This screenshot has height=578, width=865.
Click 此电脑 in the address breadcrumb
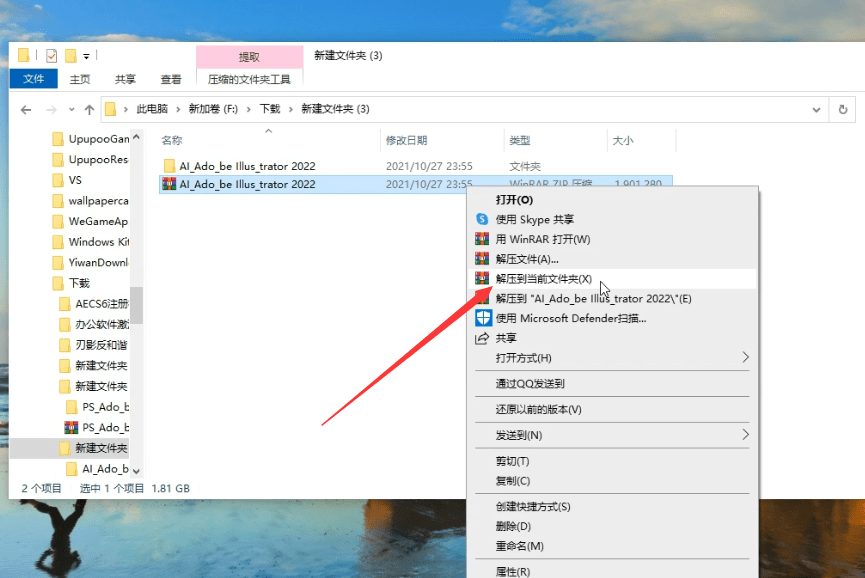152,109
